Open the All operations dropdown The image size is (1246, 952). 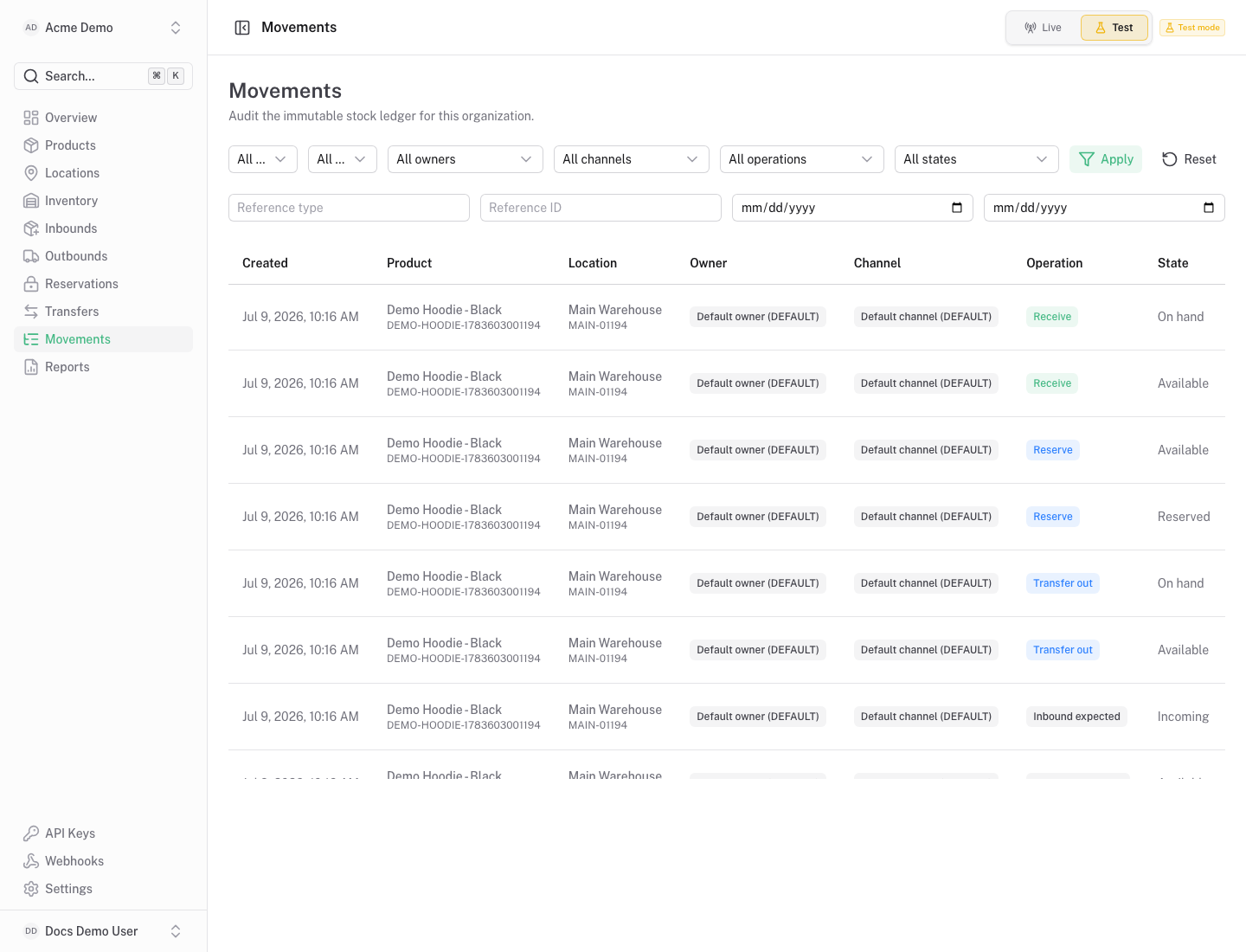[802, 159]
